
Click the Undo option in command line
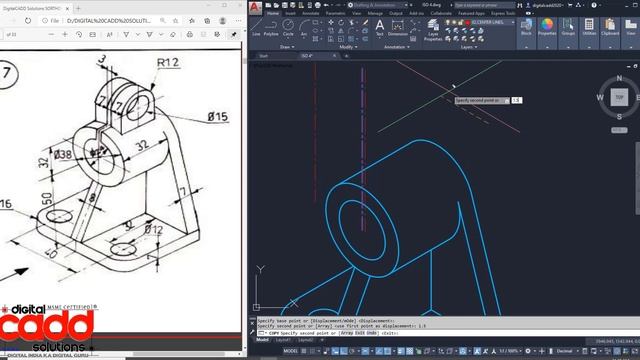[371, 333]
